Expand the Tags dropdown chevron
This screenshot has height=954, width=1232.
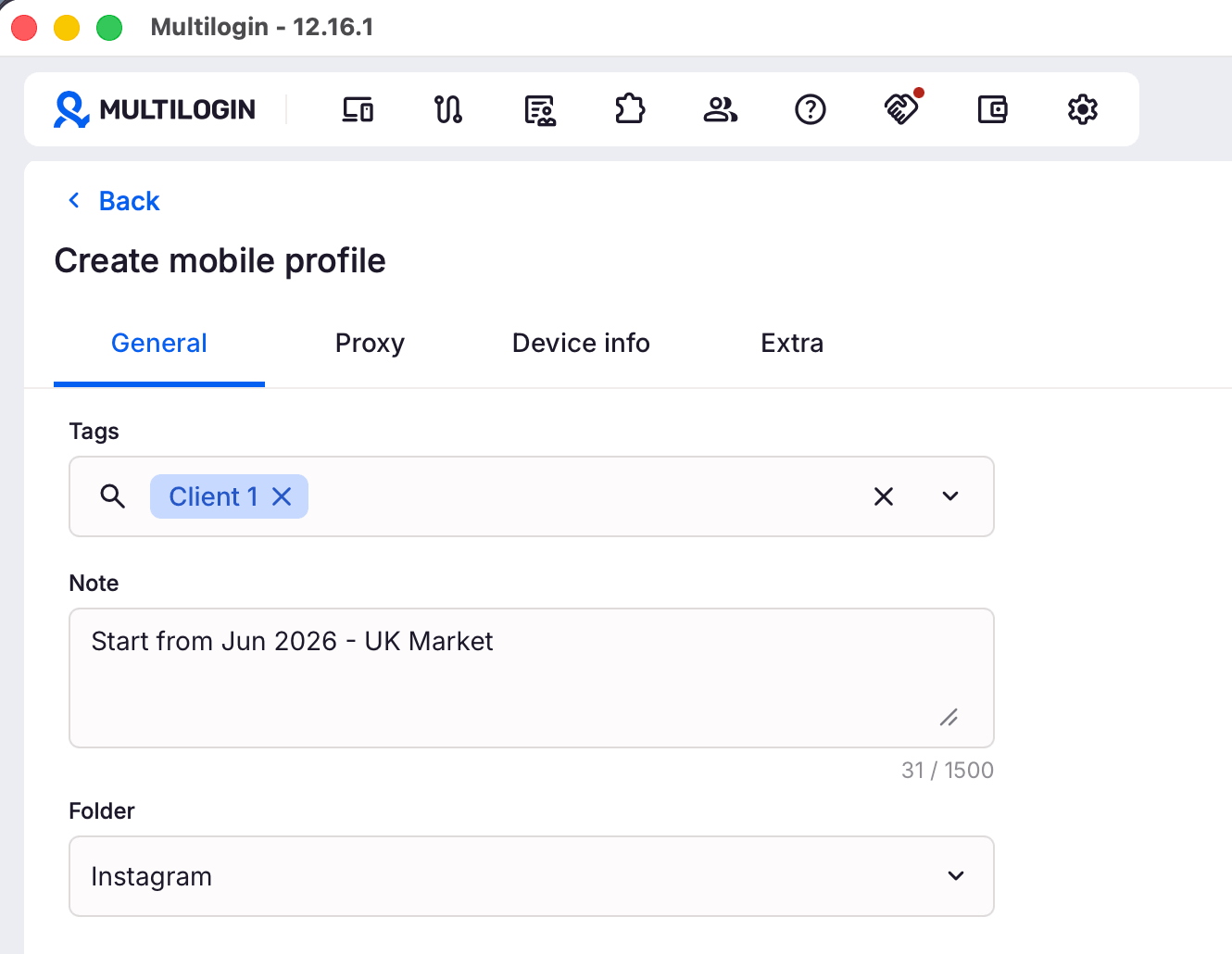coord(950,496)
